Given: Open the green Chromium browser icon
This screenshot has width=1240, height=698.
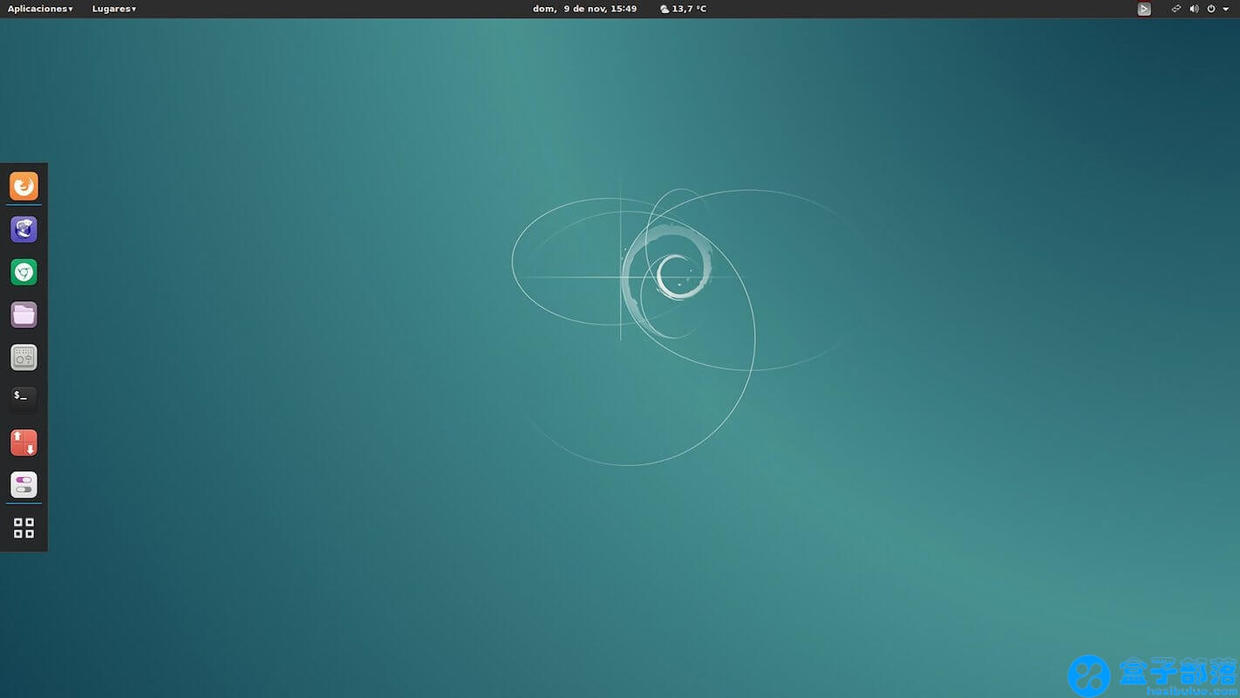Looking at the screenshot, I should pos(24,272).
